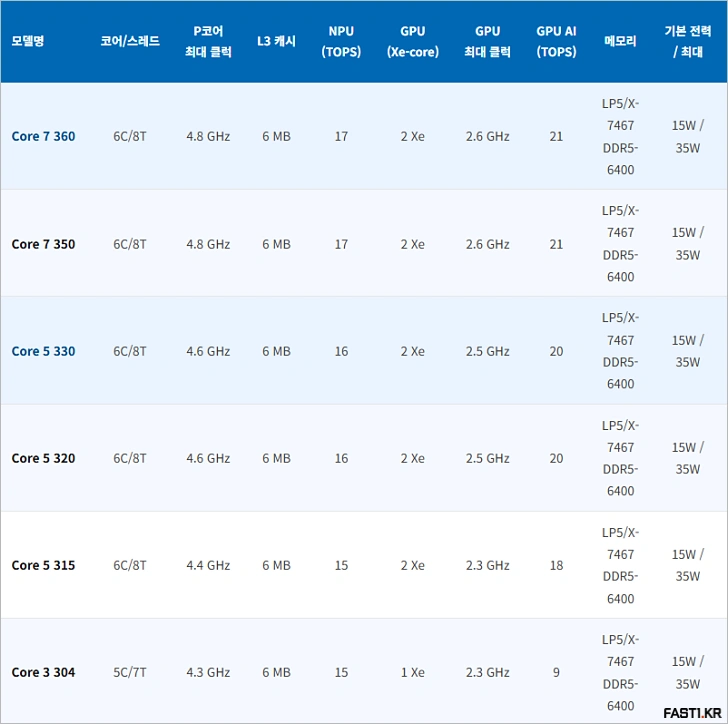Click the 5C/7T cell for Core 3 304
The image size is (728, 724).
[x=130, y=672]
